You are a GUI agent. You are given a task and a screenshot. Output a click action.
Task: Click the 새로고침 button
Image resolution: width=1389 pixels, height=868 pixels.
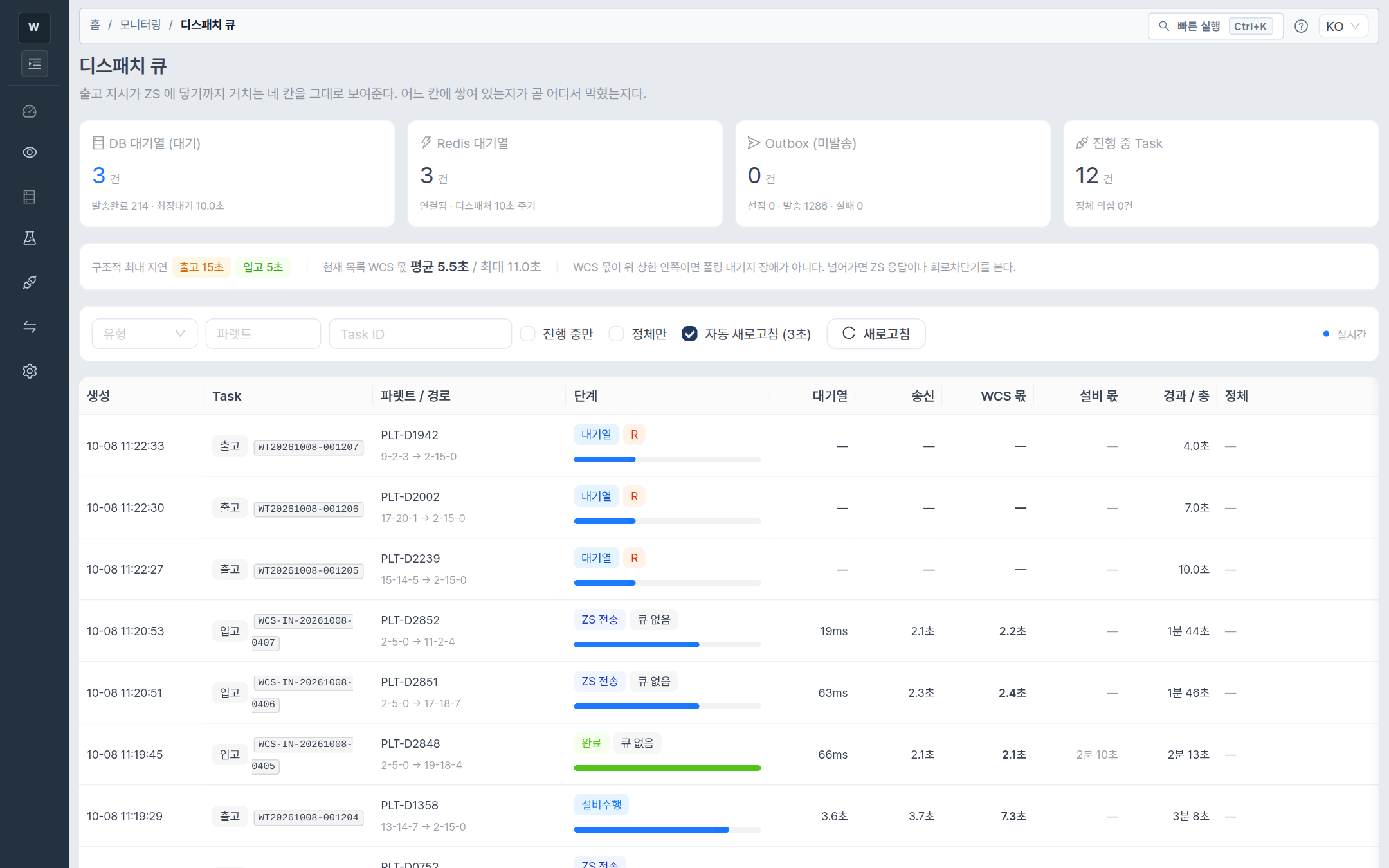[876, 334]
